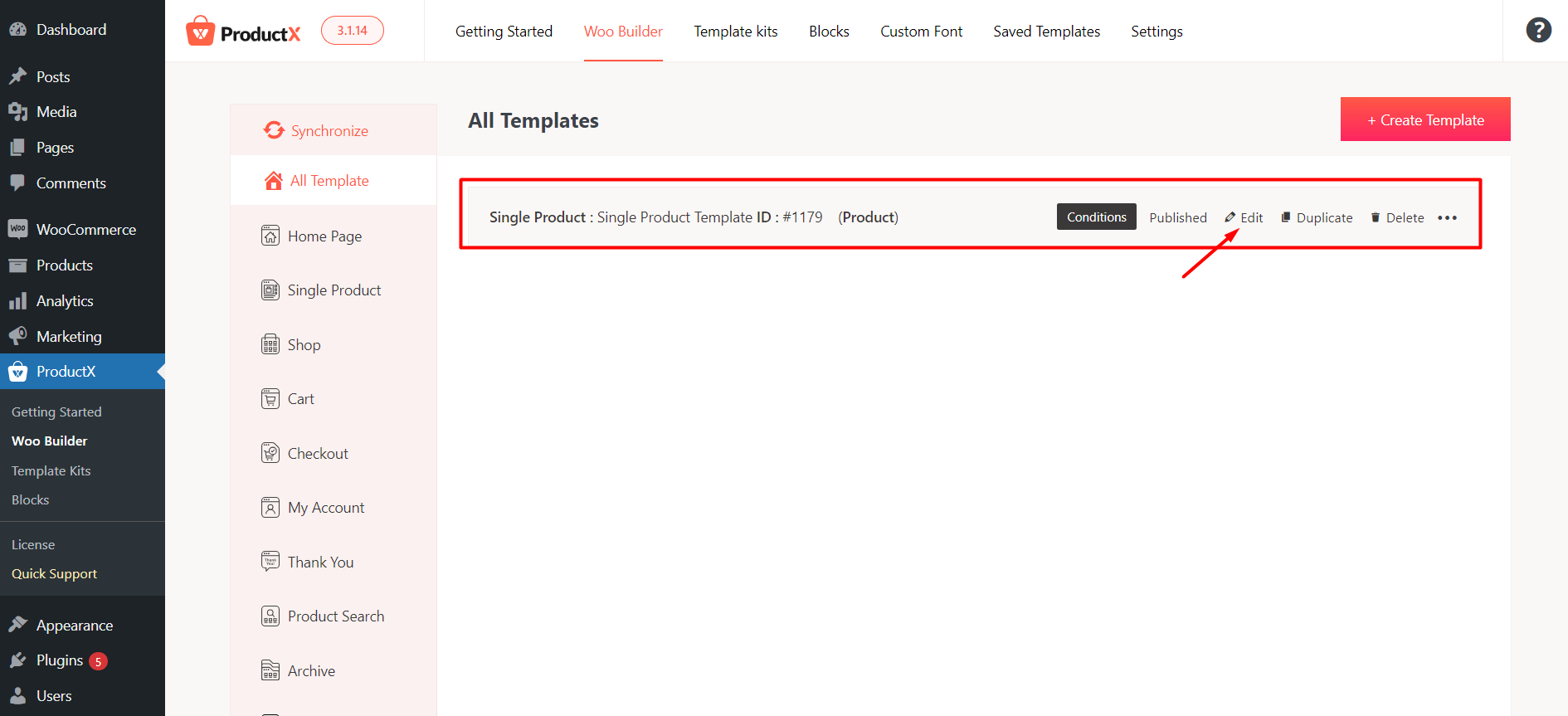Click the Pages icon in sidebar

pos(18,147)
